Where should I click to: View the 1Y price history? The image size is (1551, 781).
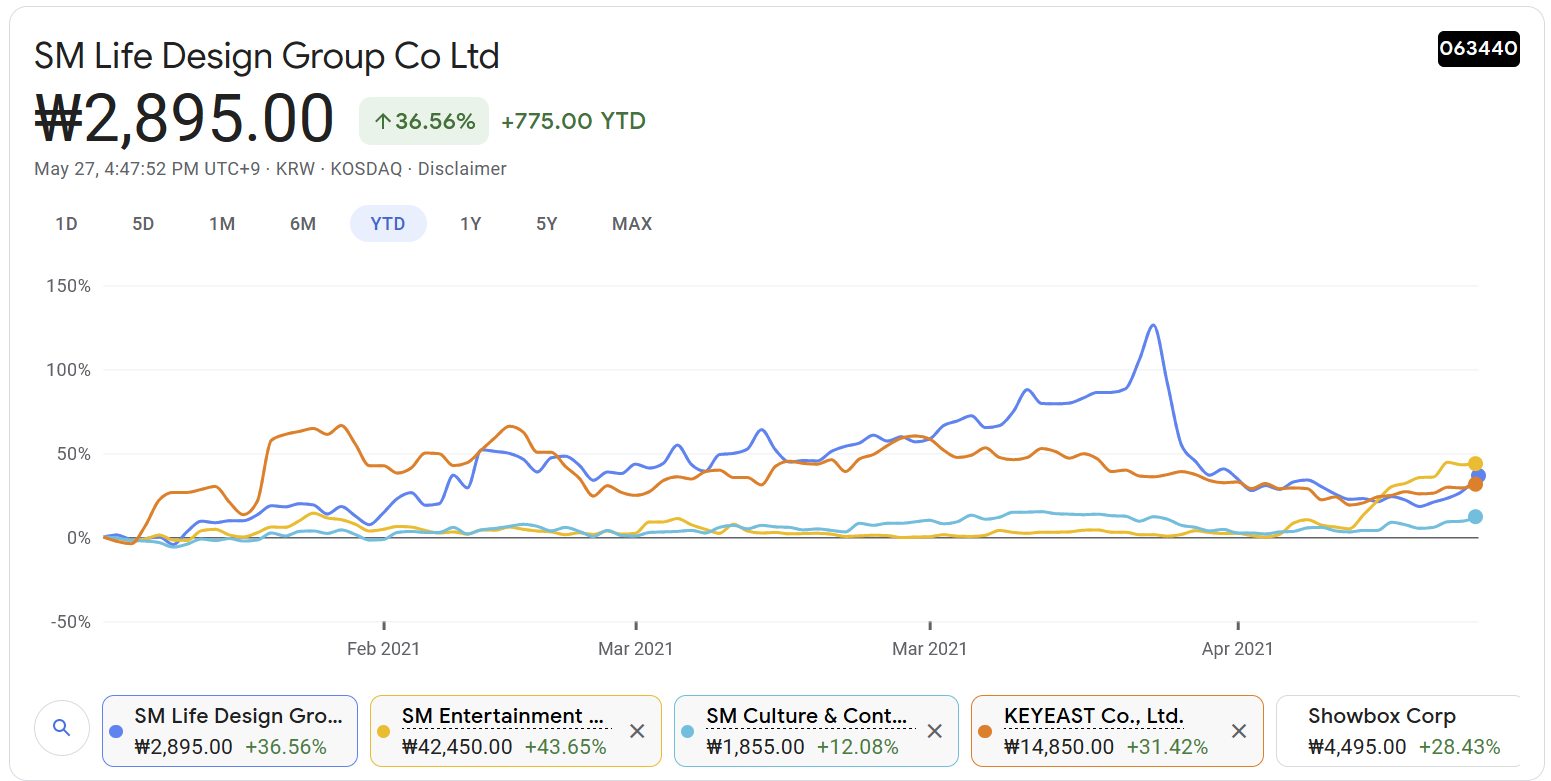coord(470,224)
